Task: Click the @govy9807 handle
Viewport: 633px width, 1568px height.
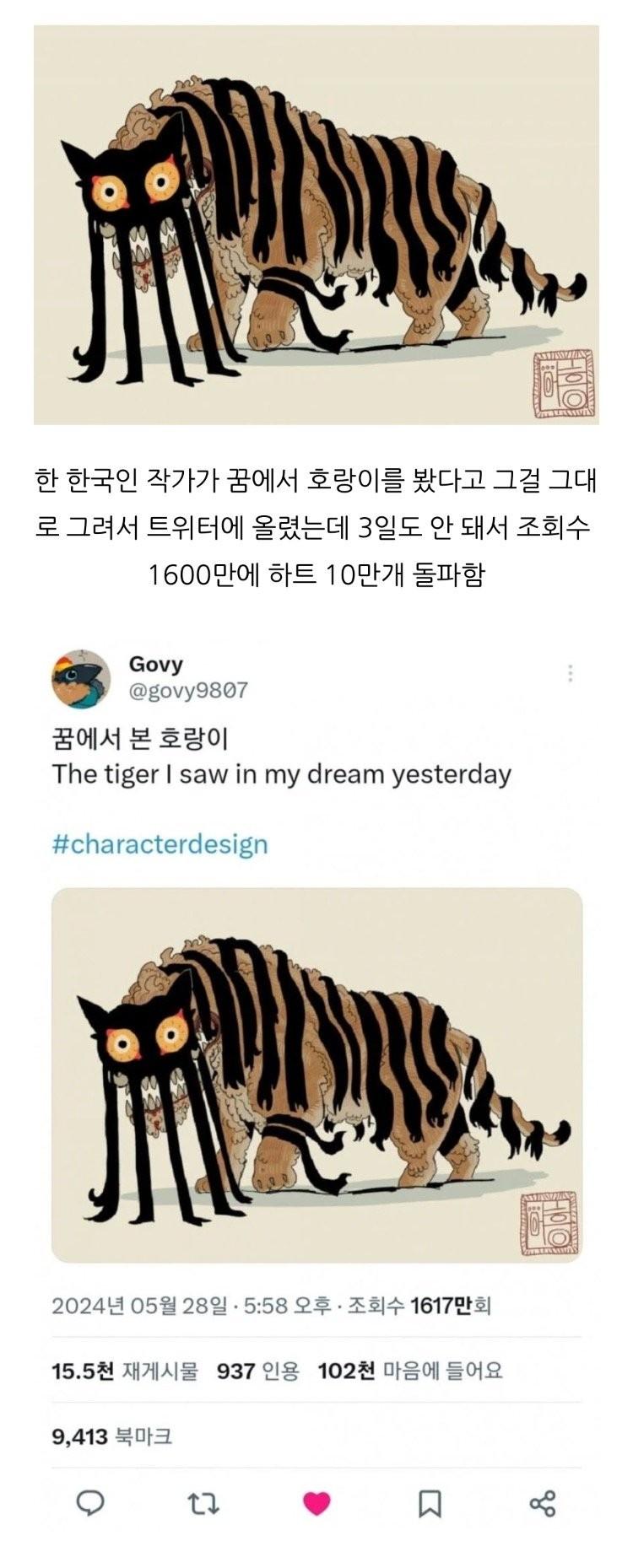Action: (188, 691)
